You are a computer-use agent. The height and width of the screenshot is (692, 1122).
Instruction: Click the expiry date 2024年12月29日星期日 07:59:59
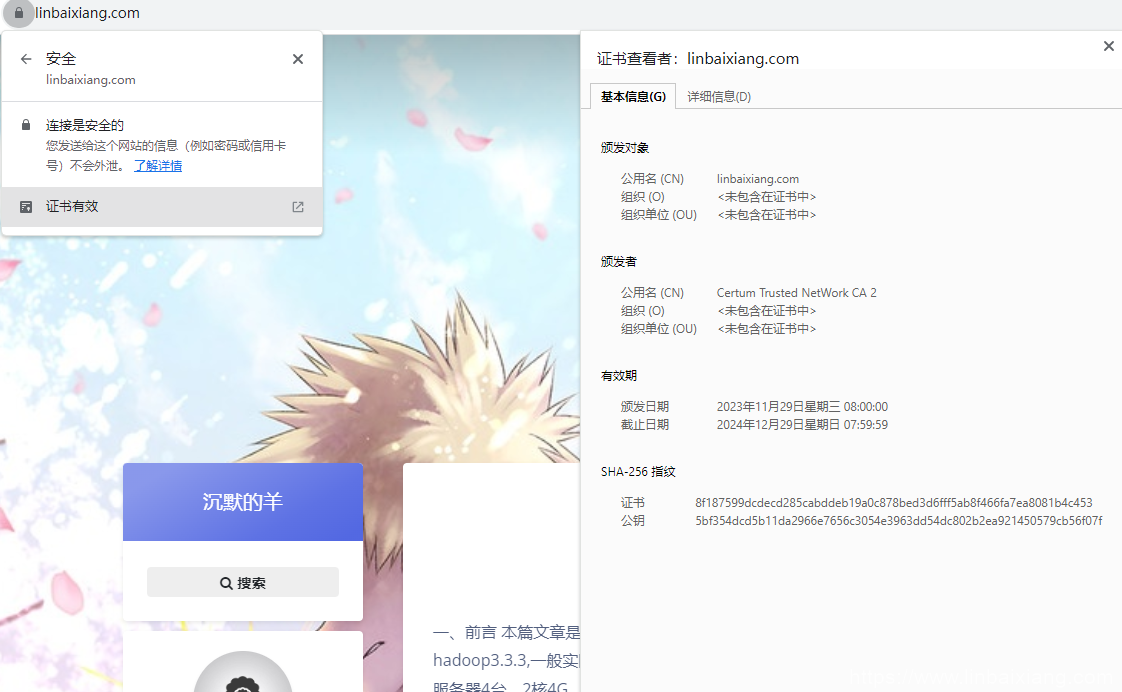(x=802, y=425)
